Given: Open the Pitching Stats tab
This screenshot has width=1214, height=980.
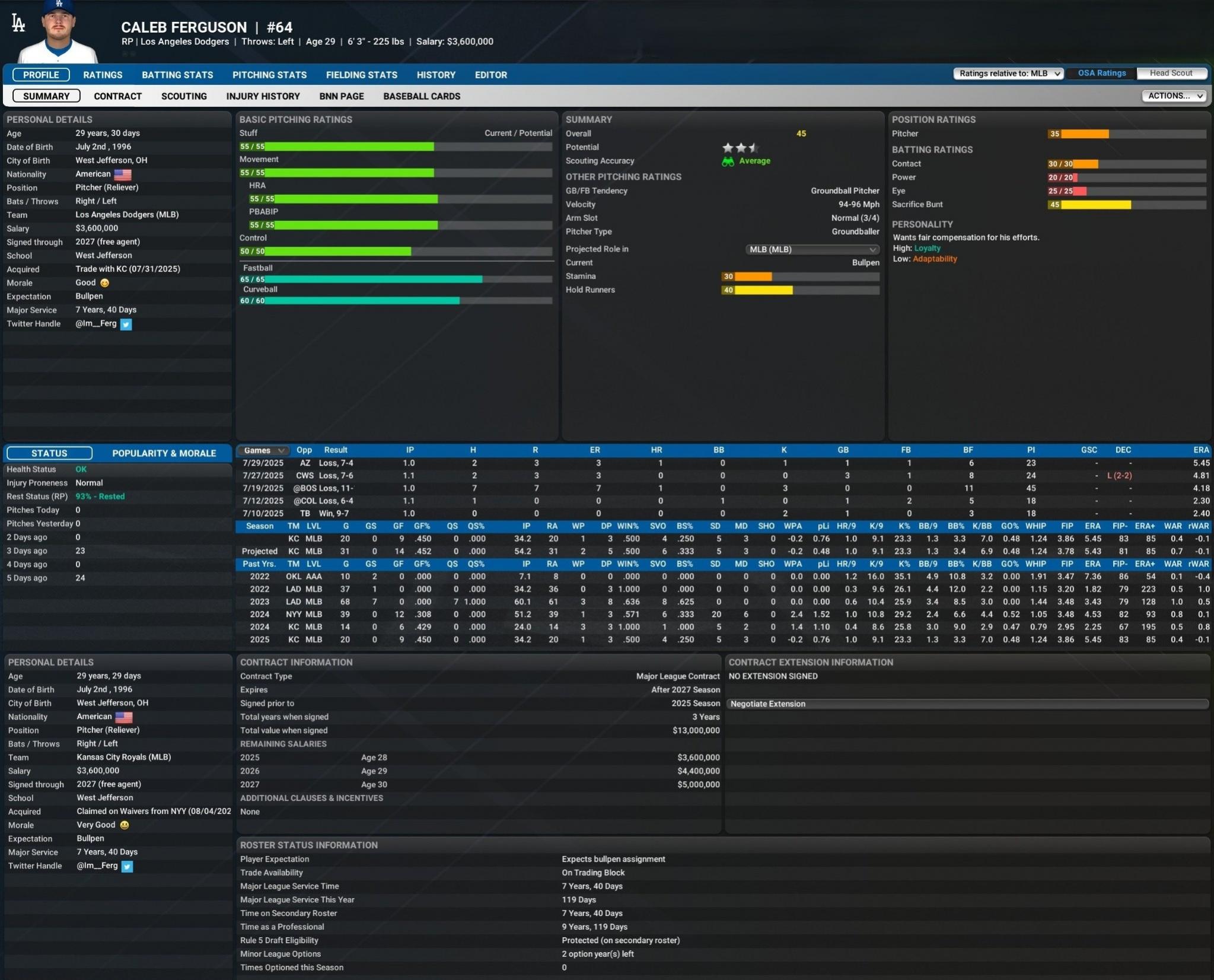Looking at the screenshot, I should click(x=269, y=75).
